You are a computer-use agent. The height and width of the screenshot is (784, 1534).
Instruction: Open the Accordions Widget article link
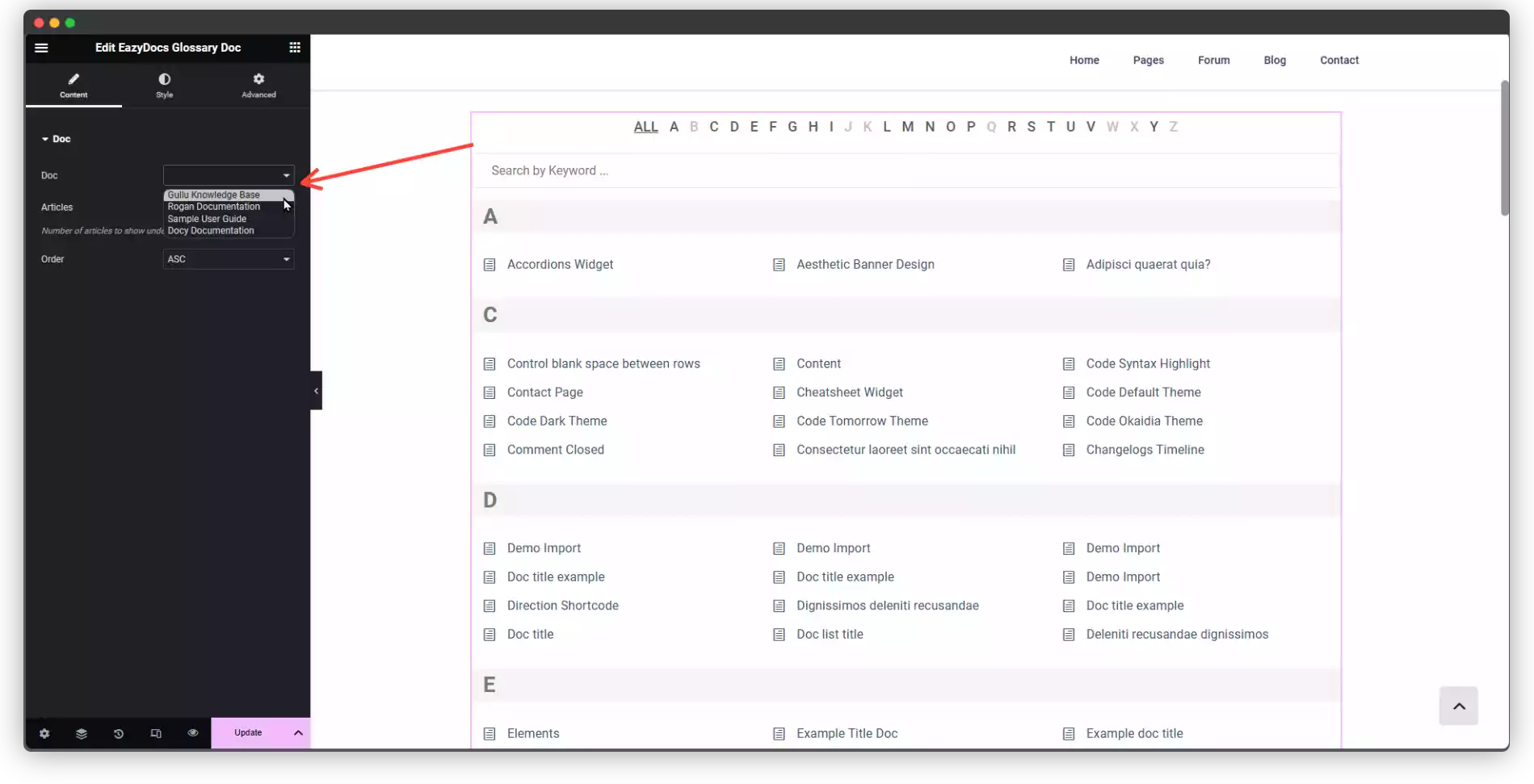click(x=559, y=264)
